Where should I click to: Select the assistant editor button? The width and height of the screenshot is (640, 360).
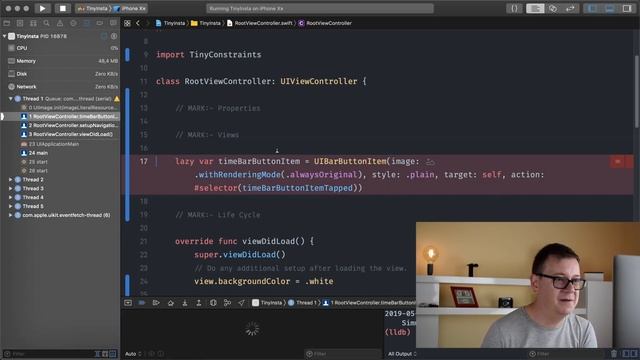pyautogui.click(x=553, y=8)
